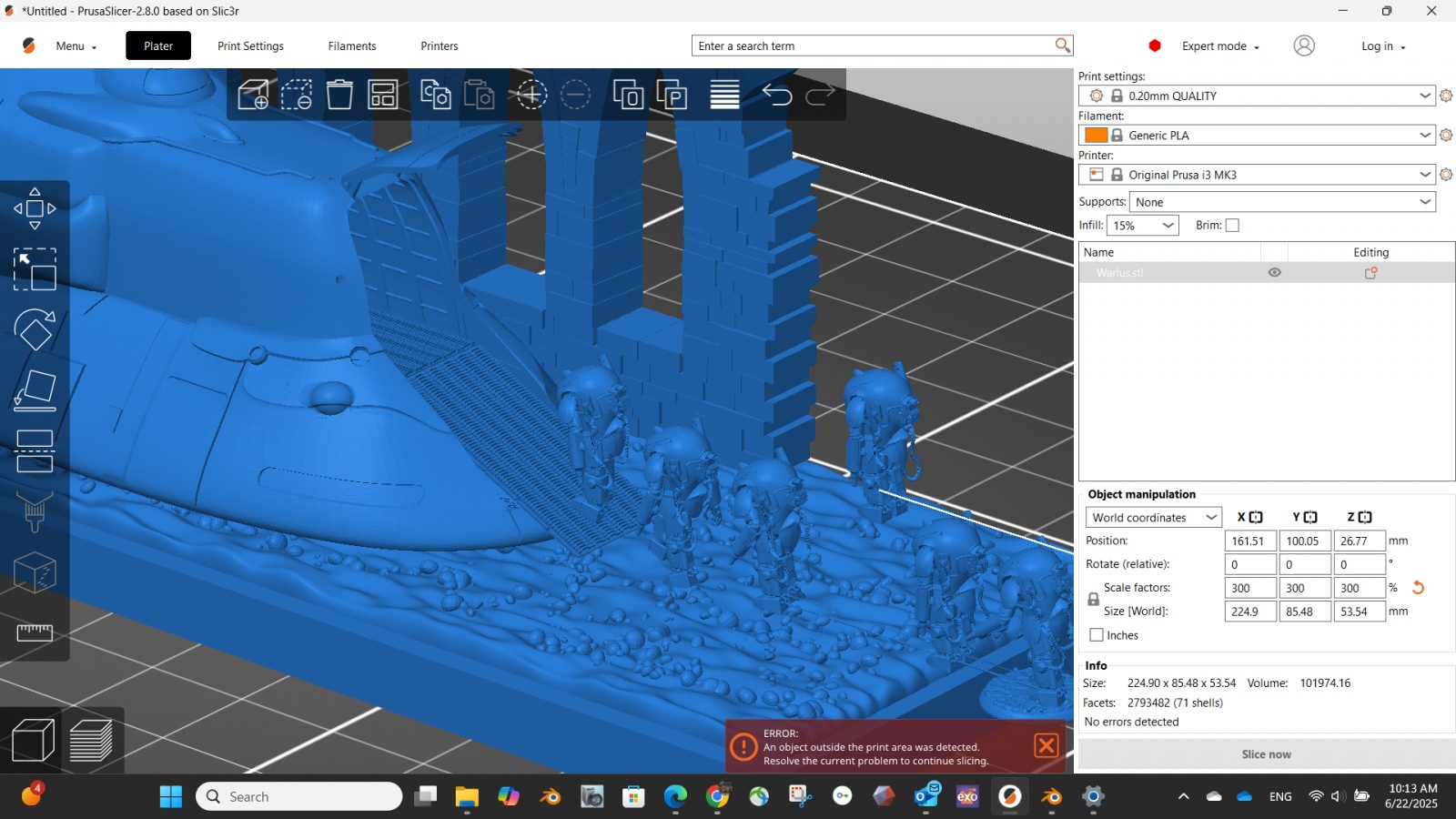Screen dimensions: 1456x819
Task: Select the Rotate tool
Action: (35, 329)
